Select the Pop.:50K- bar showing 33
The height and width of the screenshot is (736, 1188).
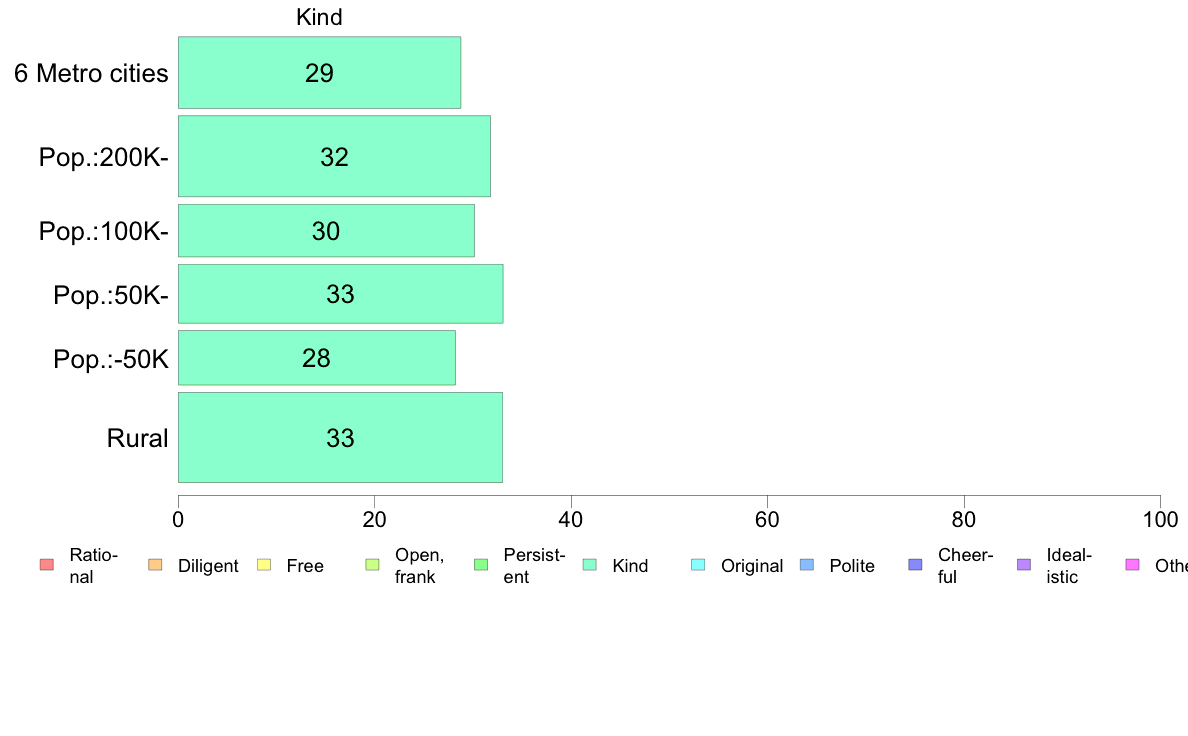[x=340, y=294]
